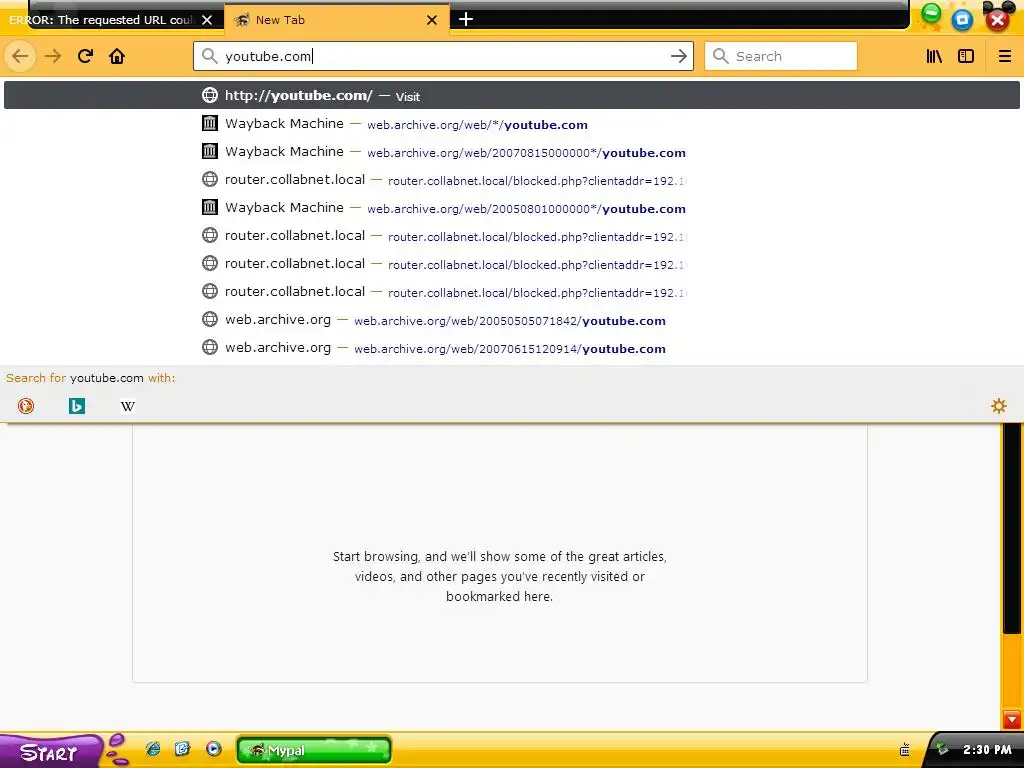Reload the current page
Image resolution: width=1024 pixels, height=768 pixels.
[x=85, y=56]
